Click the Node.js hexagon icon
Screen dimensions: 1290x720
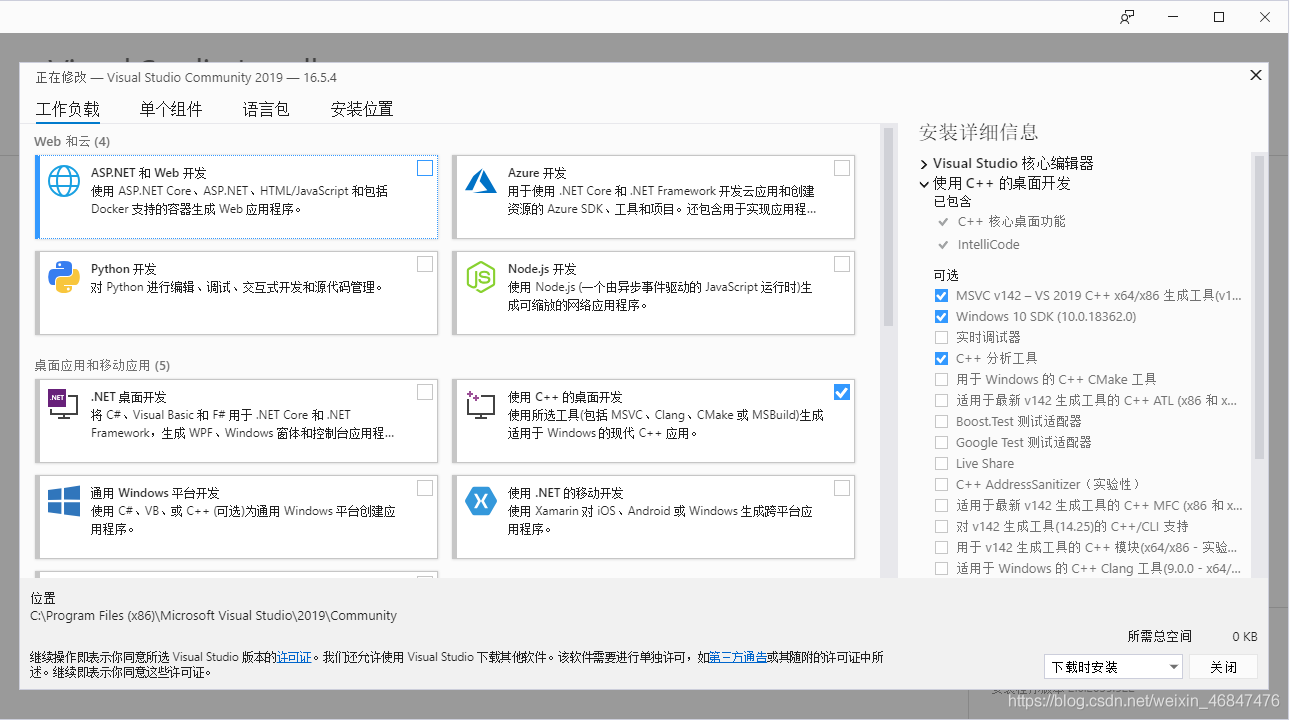[x=481, y=277]
